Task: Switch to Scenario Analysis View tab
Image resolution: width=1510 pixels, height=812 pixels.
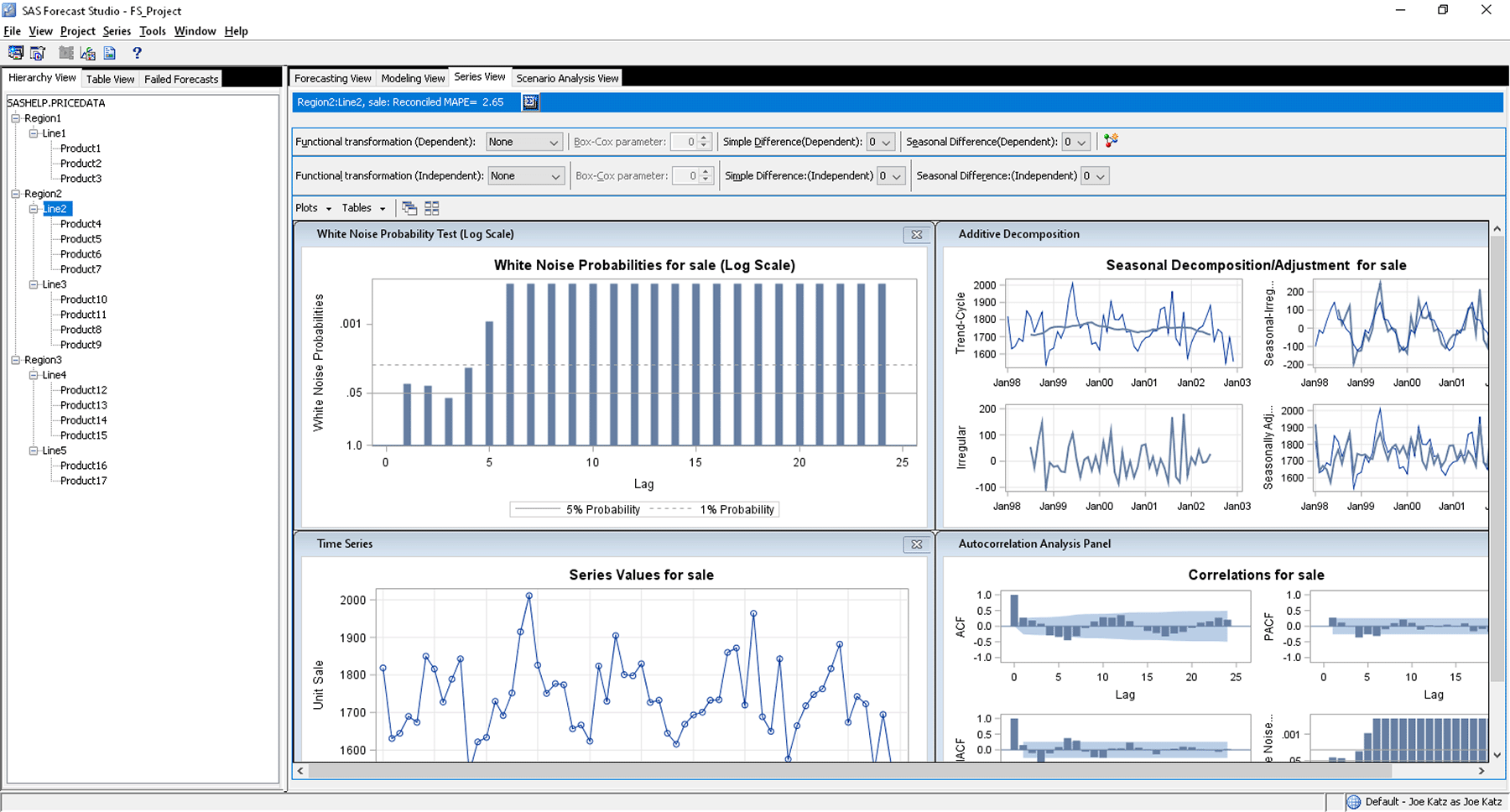Action: 567,78
